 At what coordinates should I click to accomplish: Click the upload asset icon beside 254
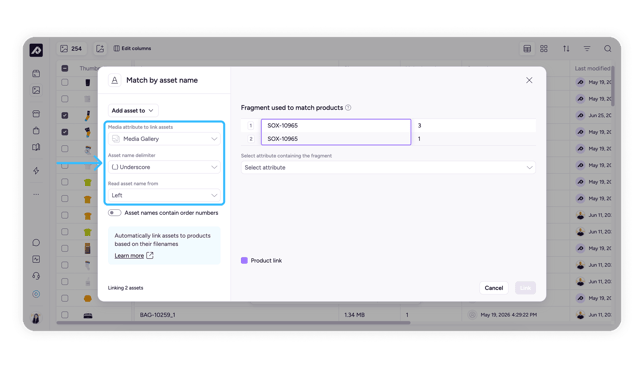[x=100, y=48]
